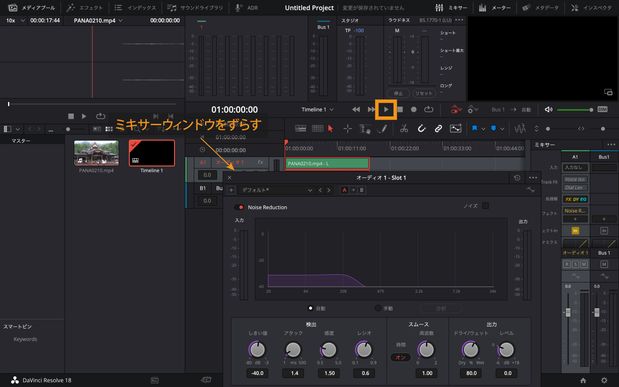Viewport: 619px width, 387px height.
Task: Select the razor scissors tool
Action: [x=403, y=129]
